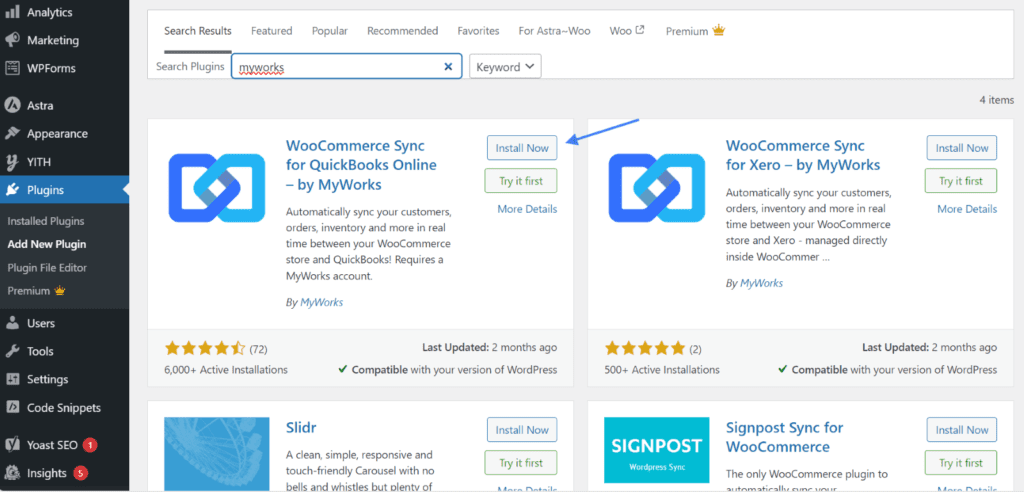Go to Installed Plugins submenu
This screenshot has height=492, width=1024.
(46, 221)
